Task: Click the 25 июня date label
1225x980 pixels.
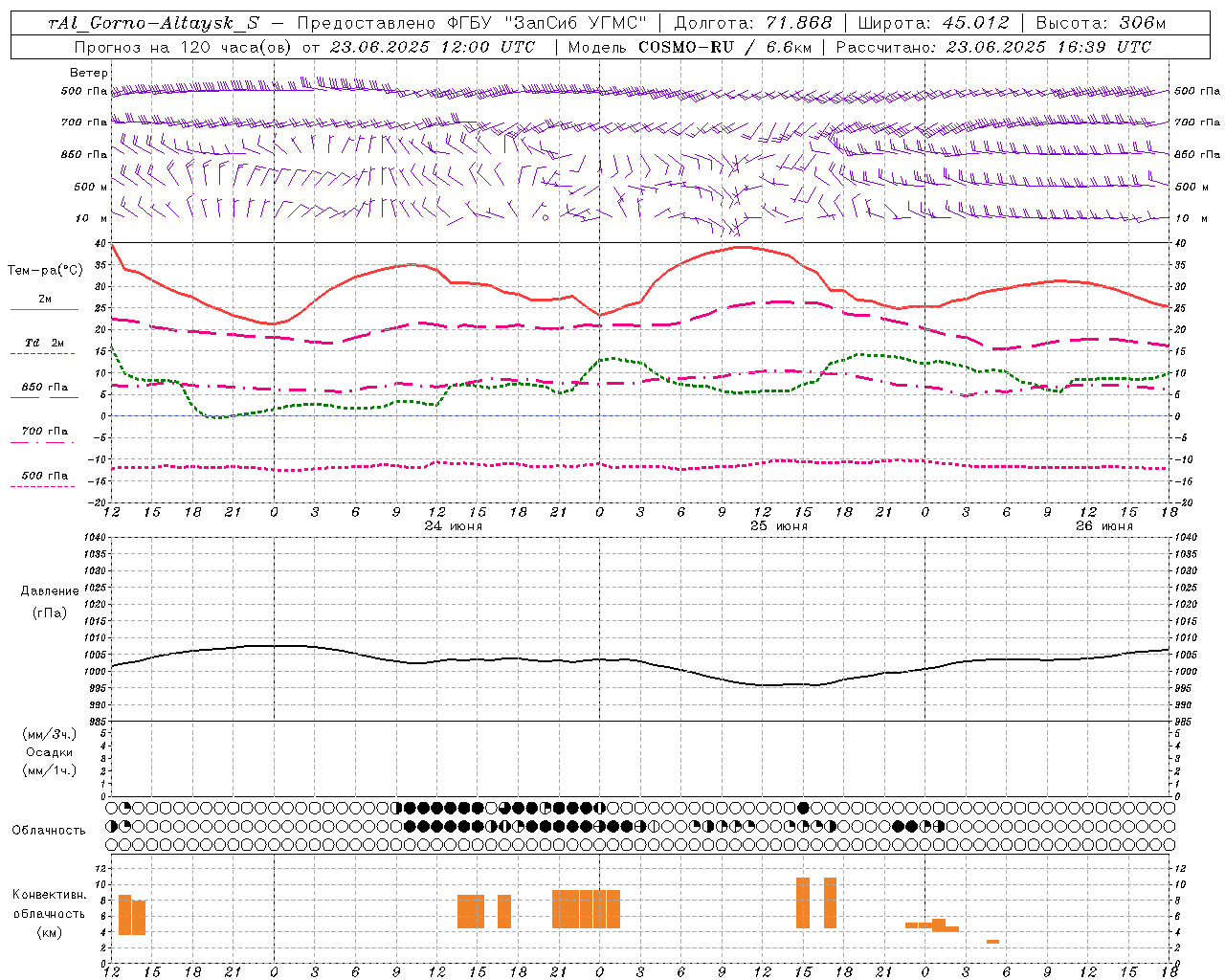Action: [x=779, y=526]
